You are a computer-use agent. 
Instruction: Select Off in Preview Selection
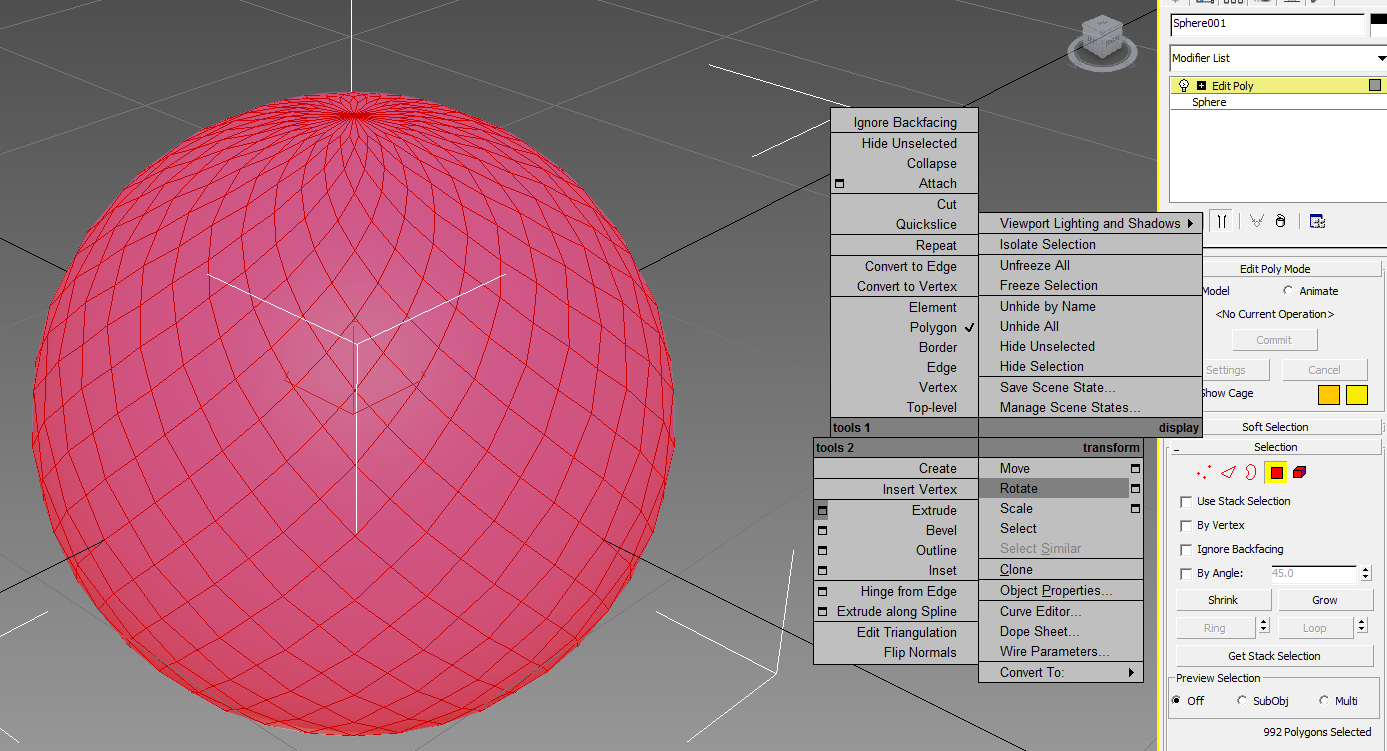tap(1176, 700)
